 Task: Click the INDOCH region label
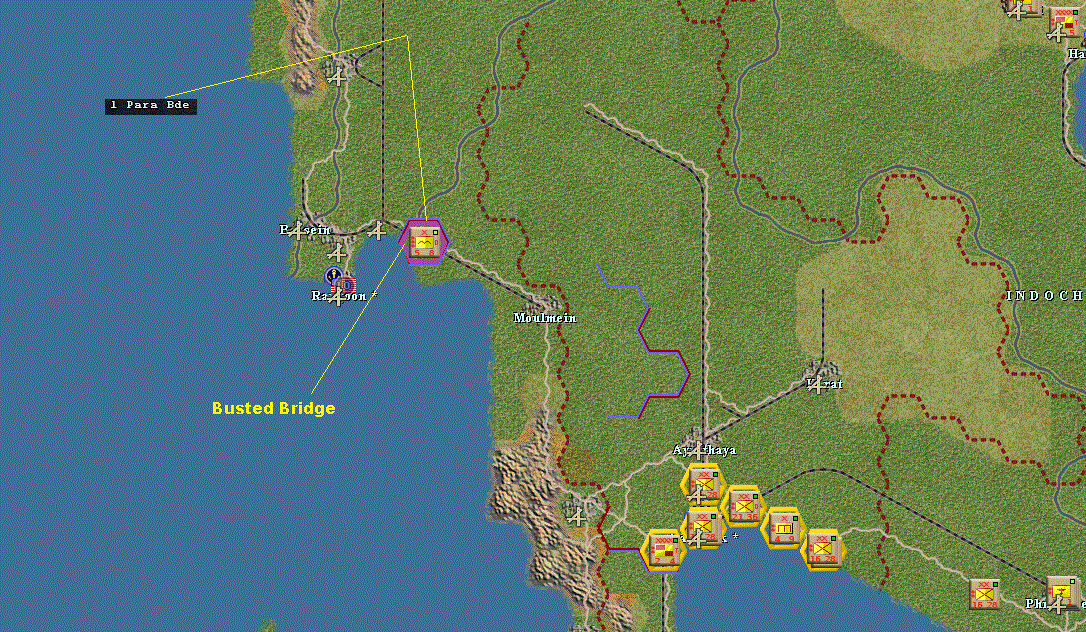[1045, 296]
